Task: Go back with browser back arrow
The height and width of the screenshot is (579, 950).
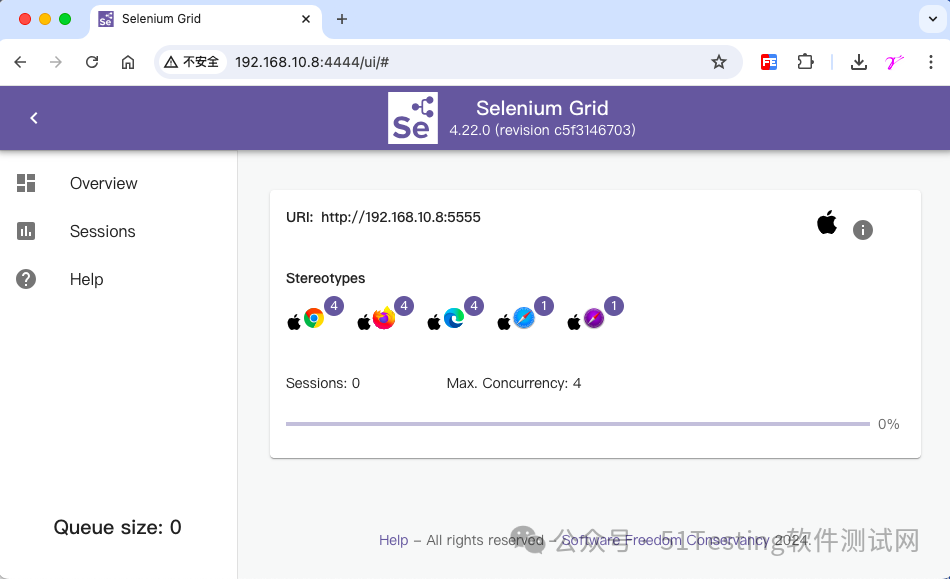Action: pos(21,62)
